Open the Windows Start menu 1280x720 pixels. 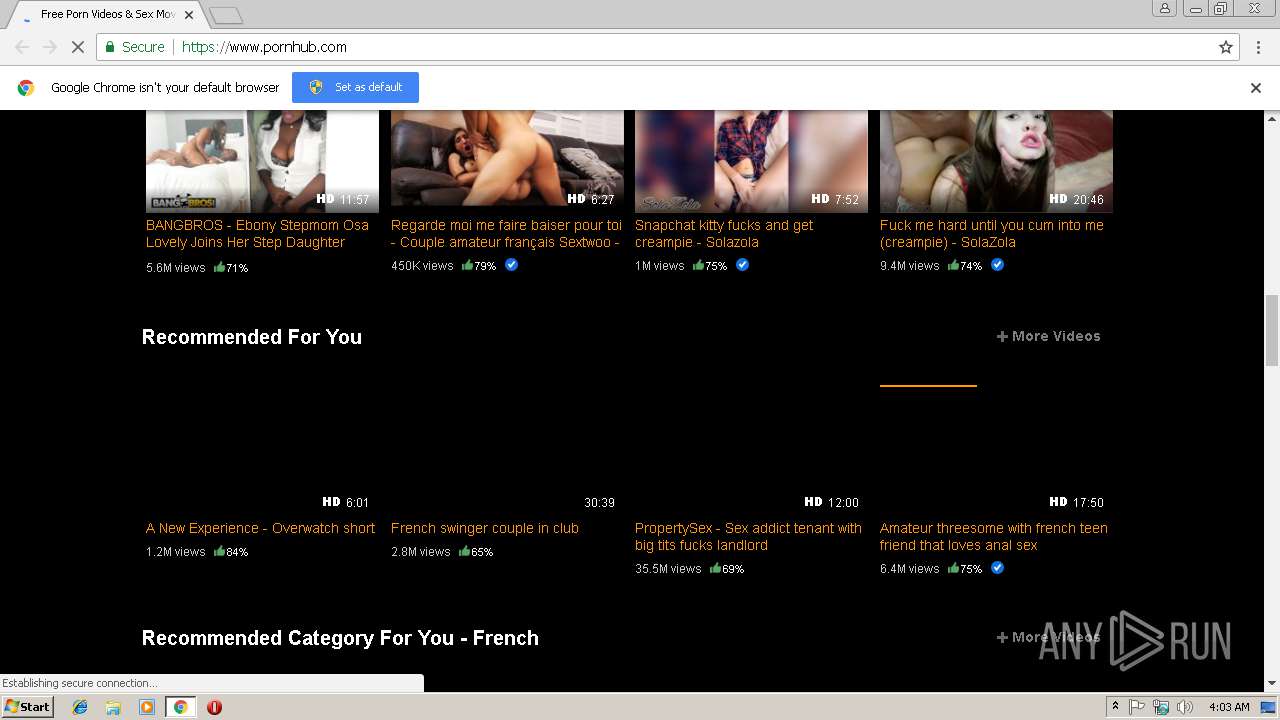coord(28,706)
